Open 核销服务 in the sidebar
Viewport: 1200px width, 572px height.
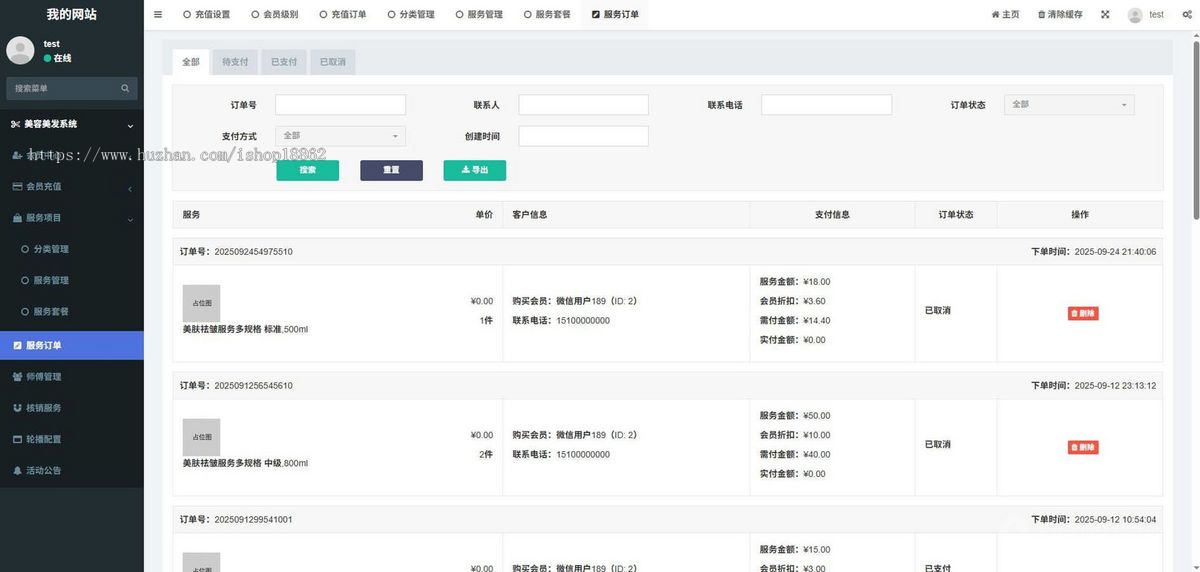[72, 408]
